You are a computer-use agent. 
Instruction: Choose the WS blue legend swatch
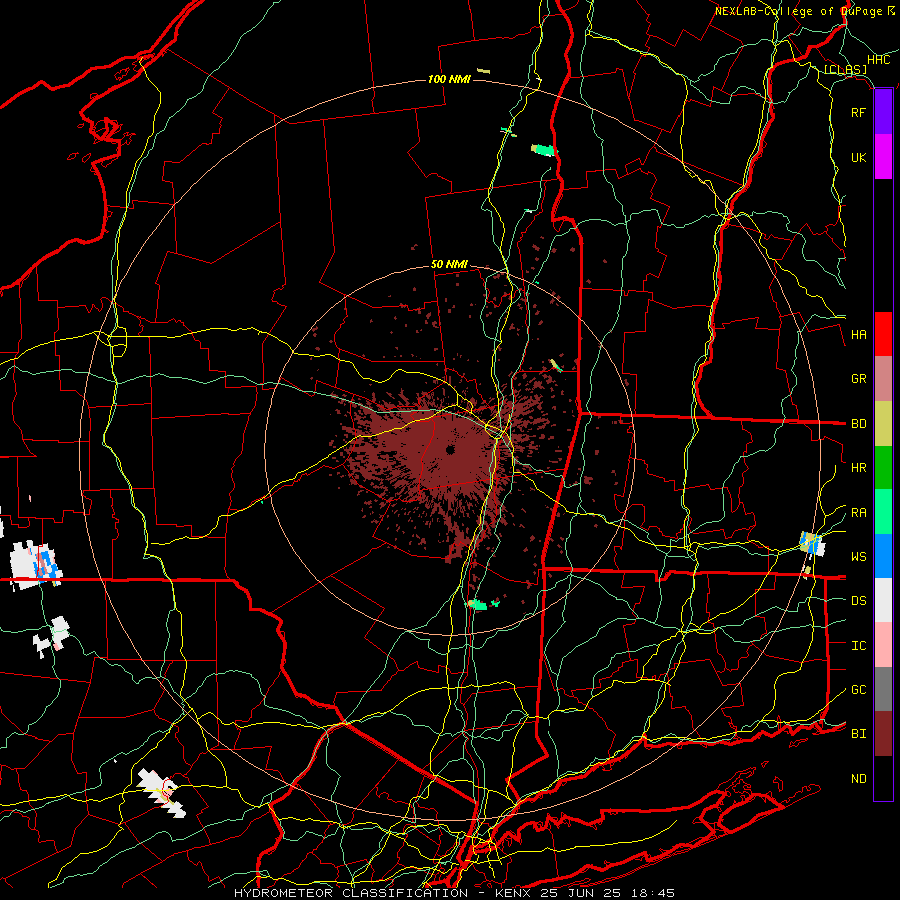click(x=883, y=556)
